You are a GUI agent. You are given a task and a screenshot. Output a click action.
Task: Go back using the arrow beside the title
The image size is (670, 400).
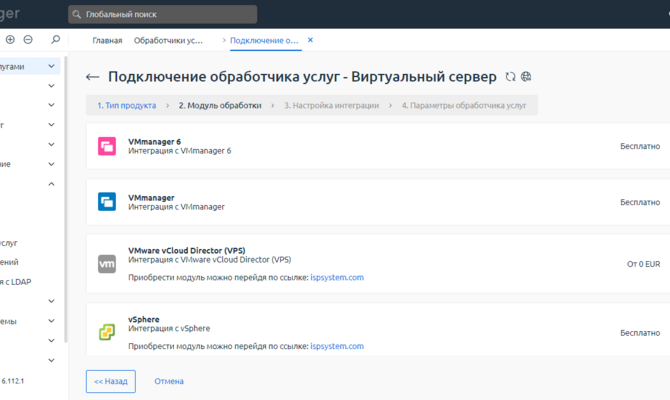coord(93,77)
